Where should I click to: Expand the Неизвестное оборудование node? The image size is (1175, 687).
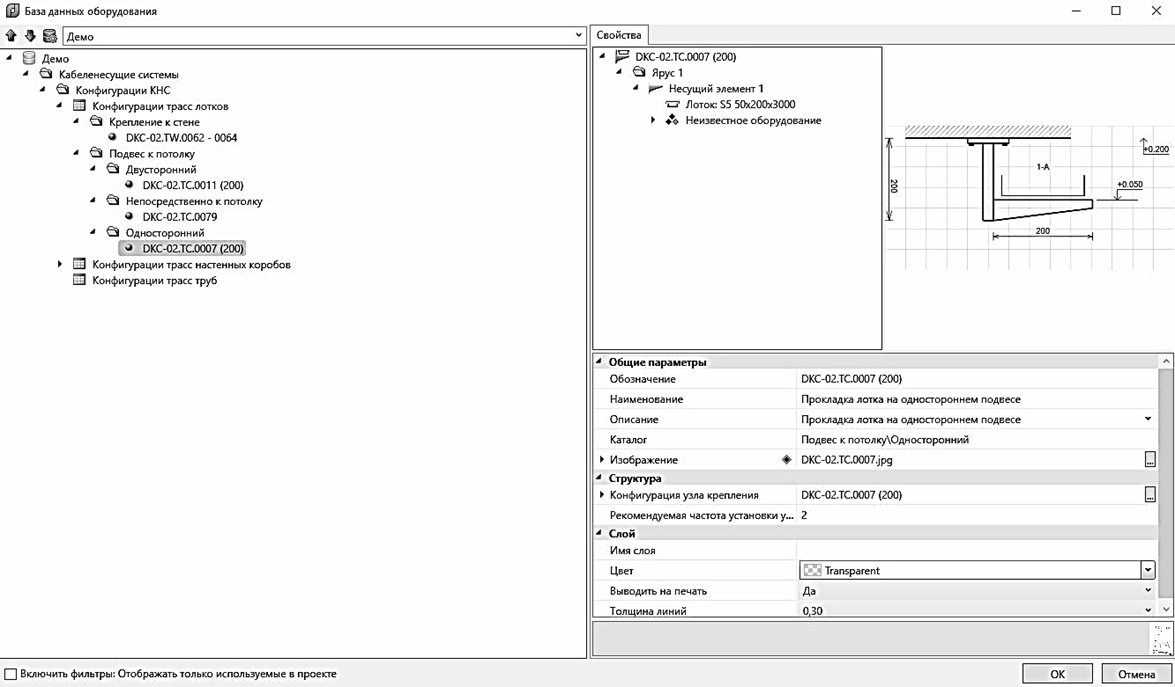click(x=653, y=121)
